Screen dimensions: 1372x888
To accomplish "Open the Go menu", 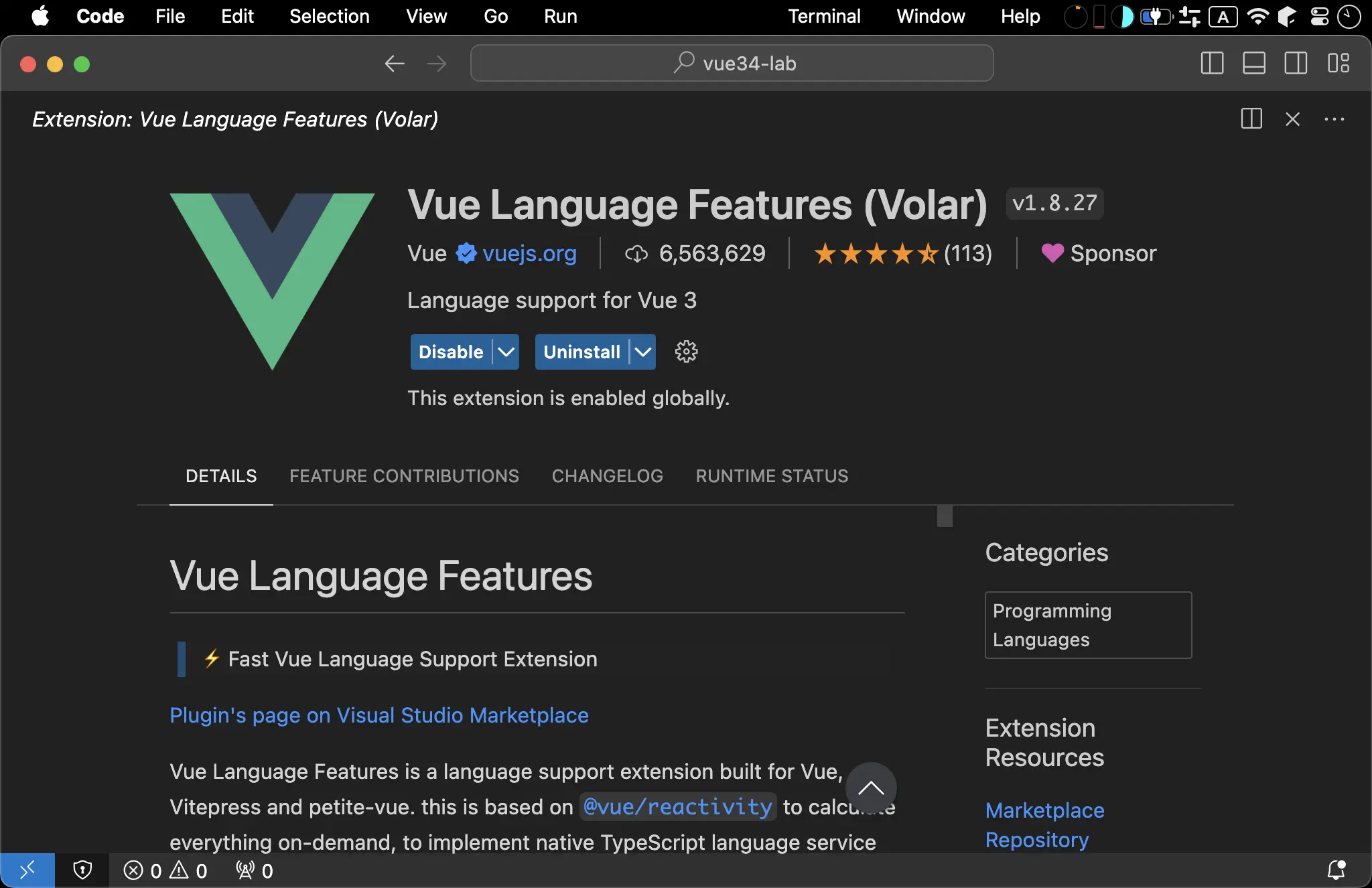I will pyautogui.click(x=496, y=16).
